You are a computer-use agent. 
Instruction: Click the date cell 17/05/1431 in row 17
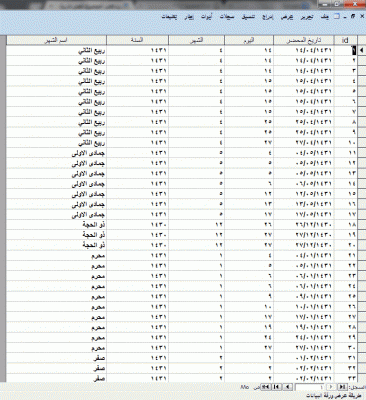[304, 214]
